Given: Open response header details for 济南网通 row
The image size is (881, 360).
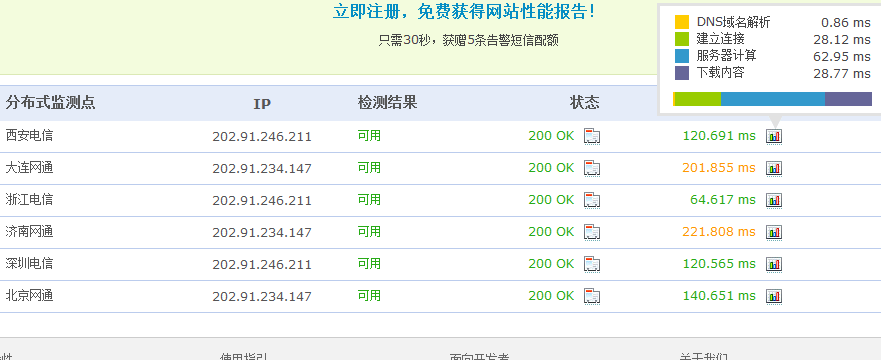Looking at the screenshot, I should [592, 232].
